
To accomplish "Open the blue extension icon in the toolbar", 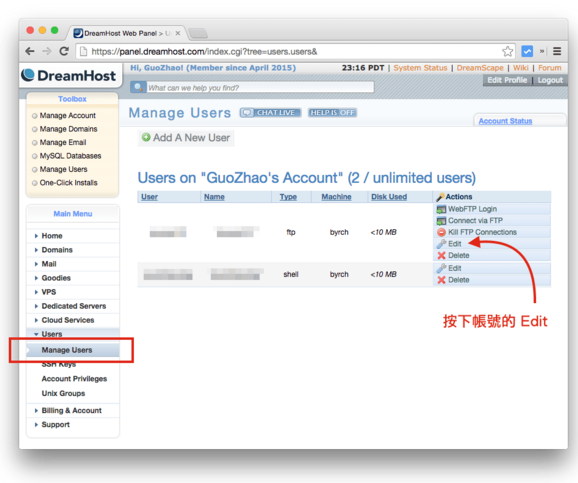I will [x=527, y=51].
